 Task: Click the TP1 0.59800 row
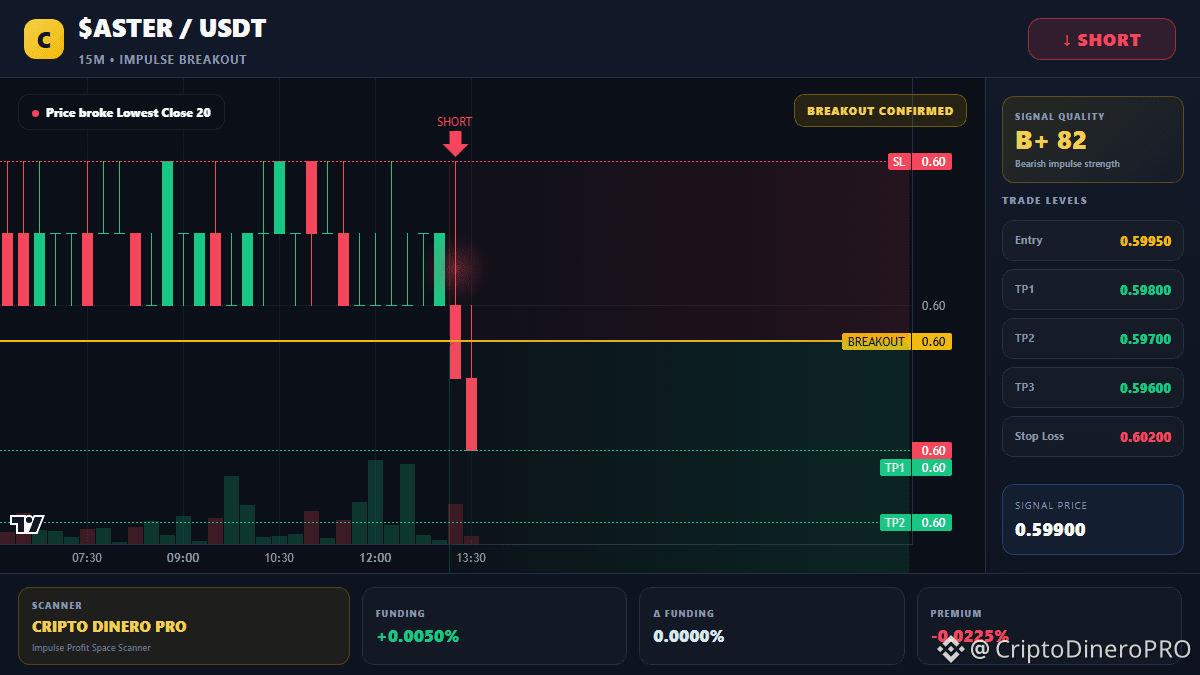click(x=1093, y=289)
